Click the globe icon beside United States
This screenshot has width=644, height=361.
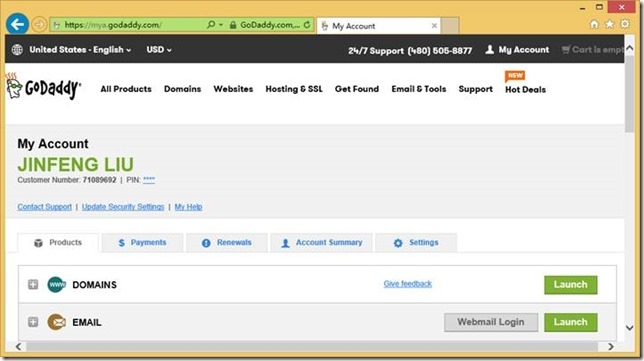pos(17,50)
